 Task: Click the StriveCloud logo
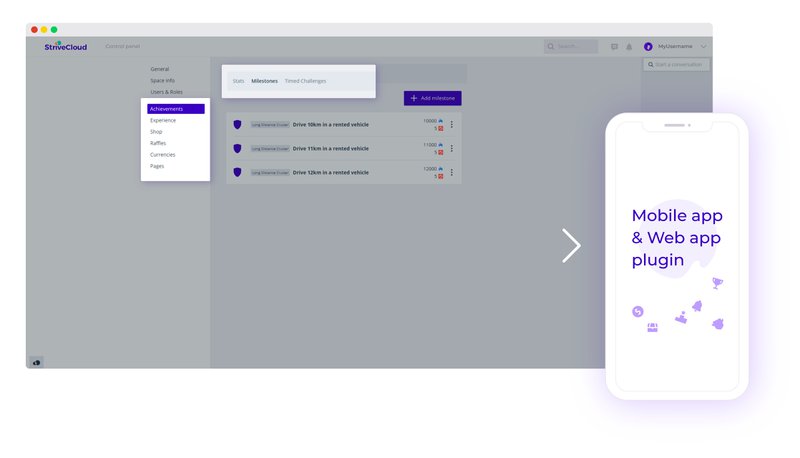[65, 46]
